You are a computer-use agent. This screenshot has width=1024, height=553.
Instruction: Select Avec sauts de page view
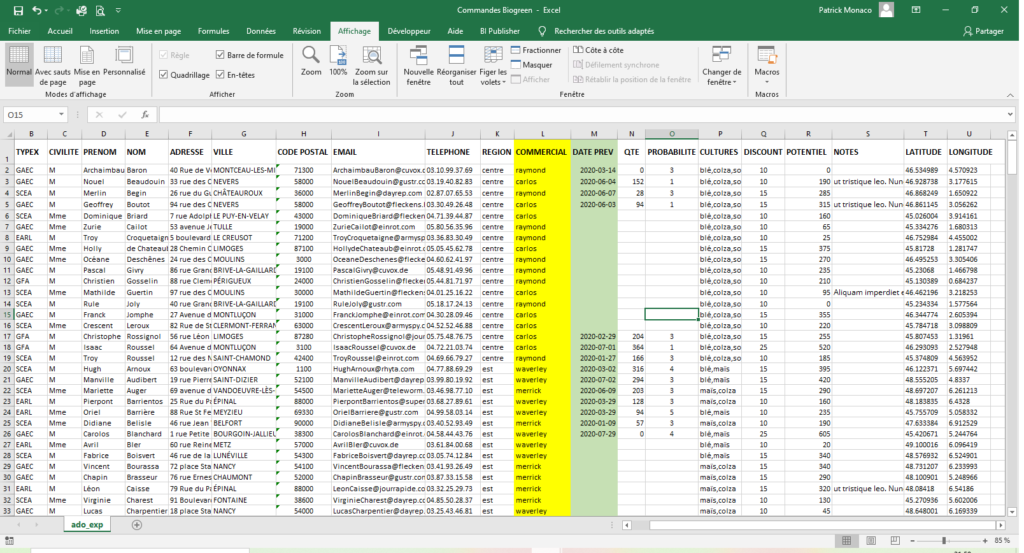[52, 65]
